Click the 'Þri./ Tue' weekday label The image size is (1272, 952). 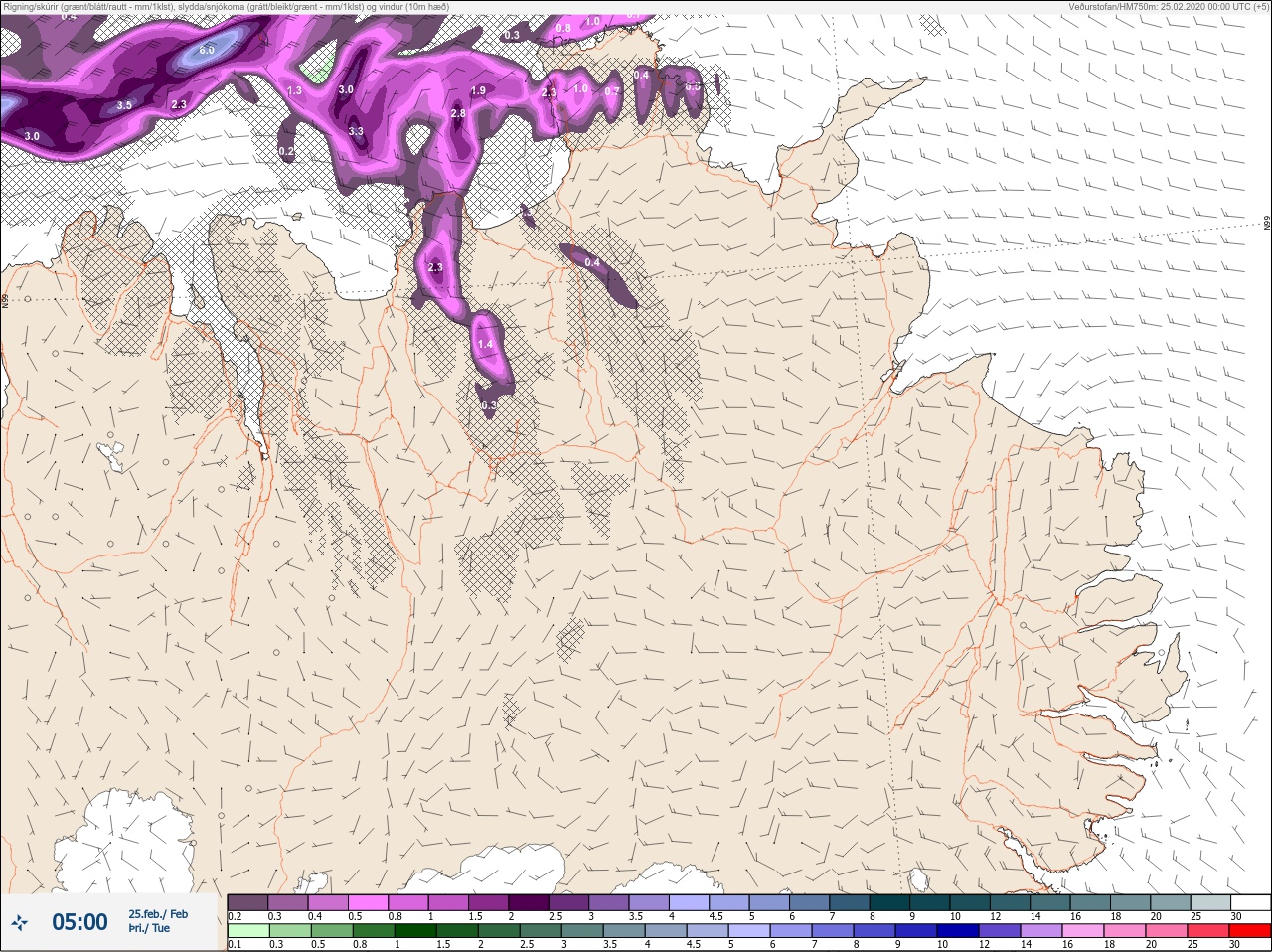tap(149, 929)
